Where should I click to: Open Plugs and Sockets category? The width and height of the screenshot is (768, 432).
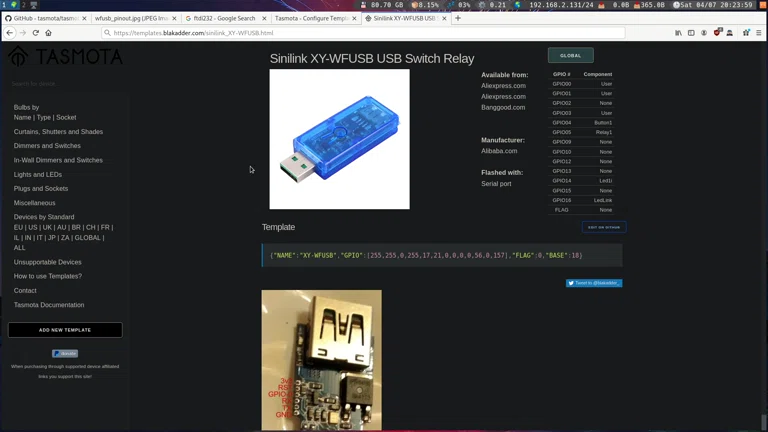coord(41,189)
